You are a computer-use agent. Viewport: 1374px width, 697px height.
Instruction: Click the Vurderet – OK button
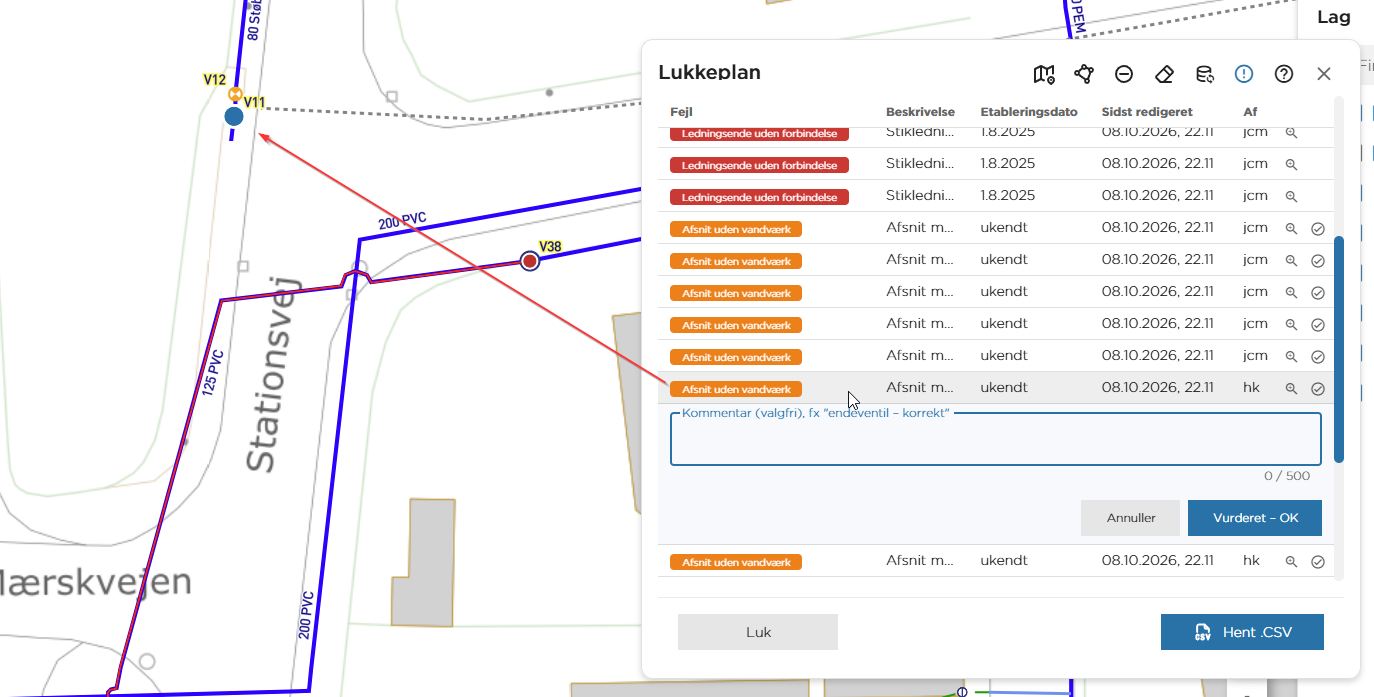click(1255, 518)
